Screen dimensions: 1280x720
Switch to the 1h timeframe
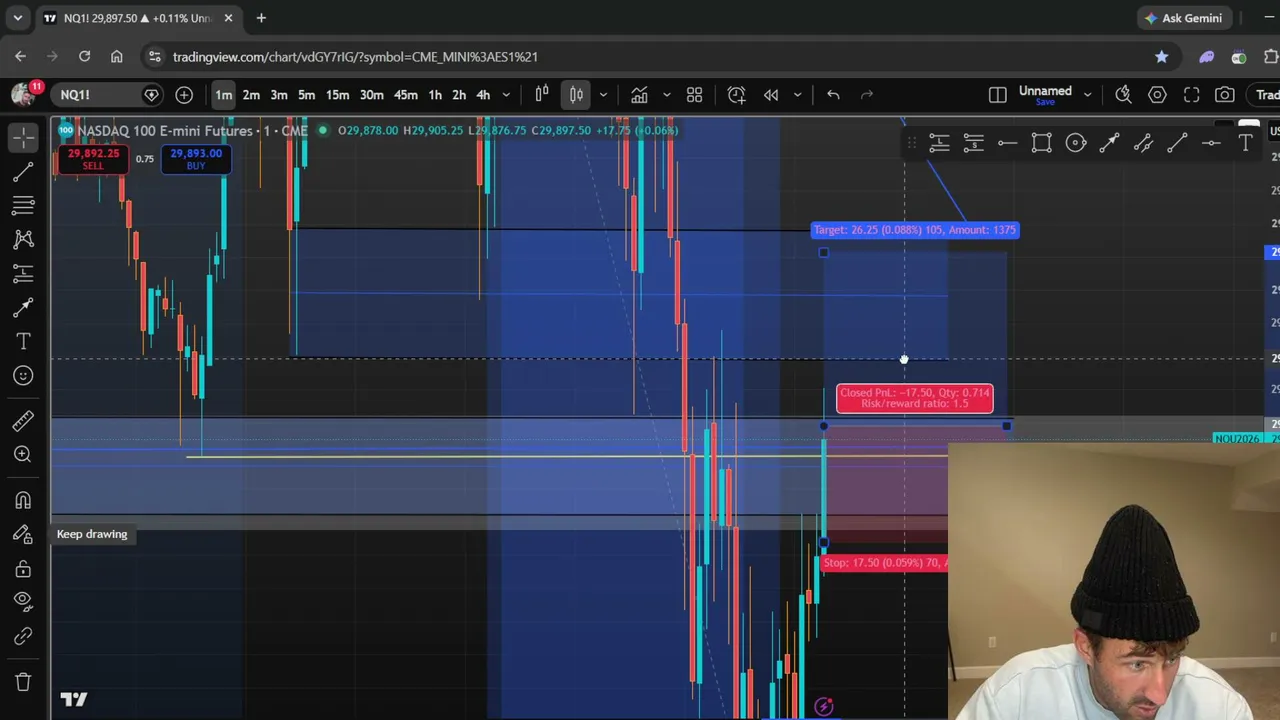point(435,95)
